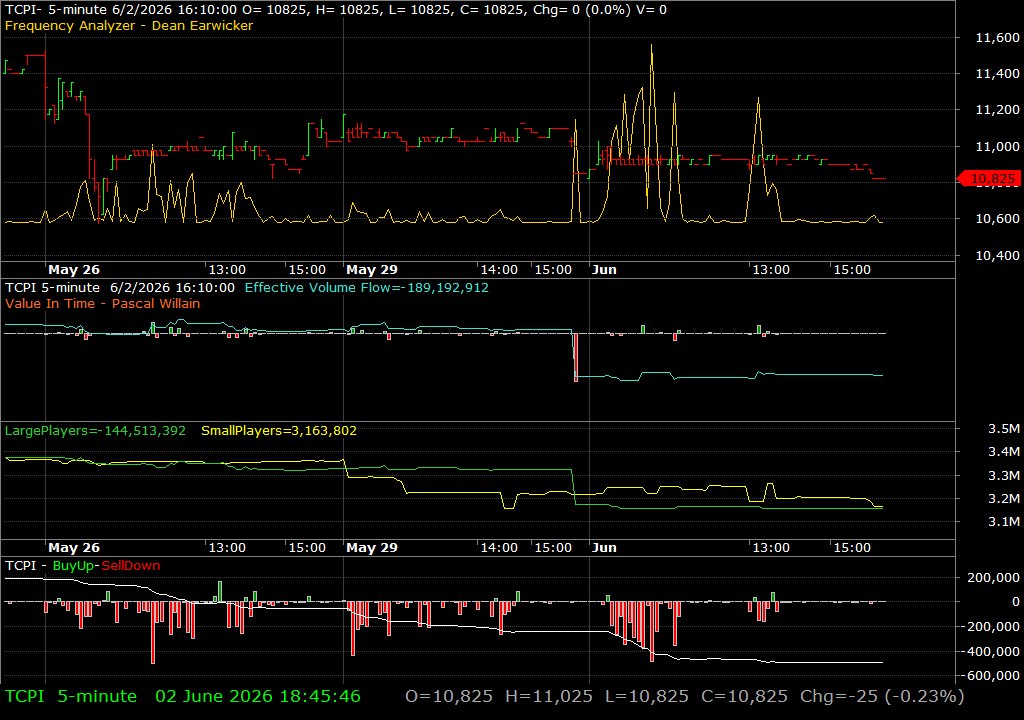Click the 'SmallPlayers=3,163,802' legend label

(279, 431)
